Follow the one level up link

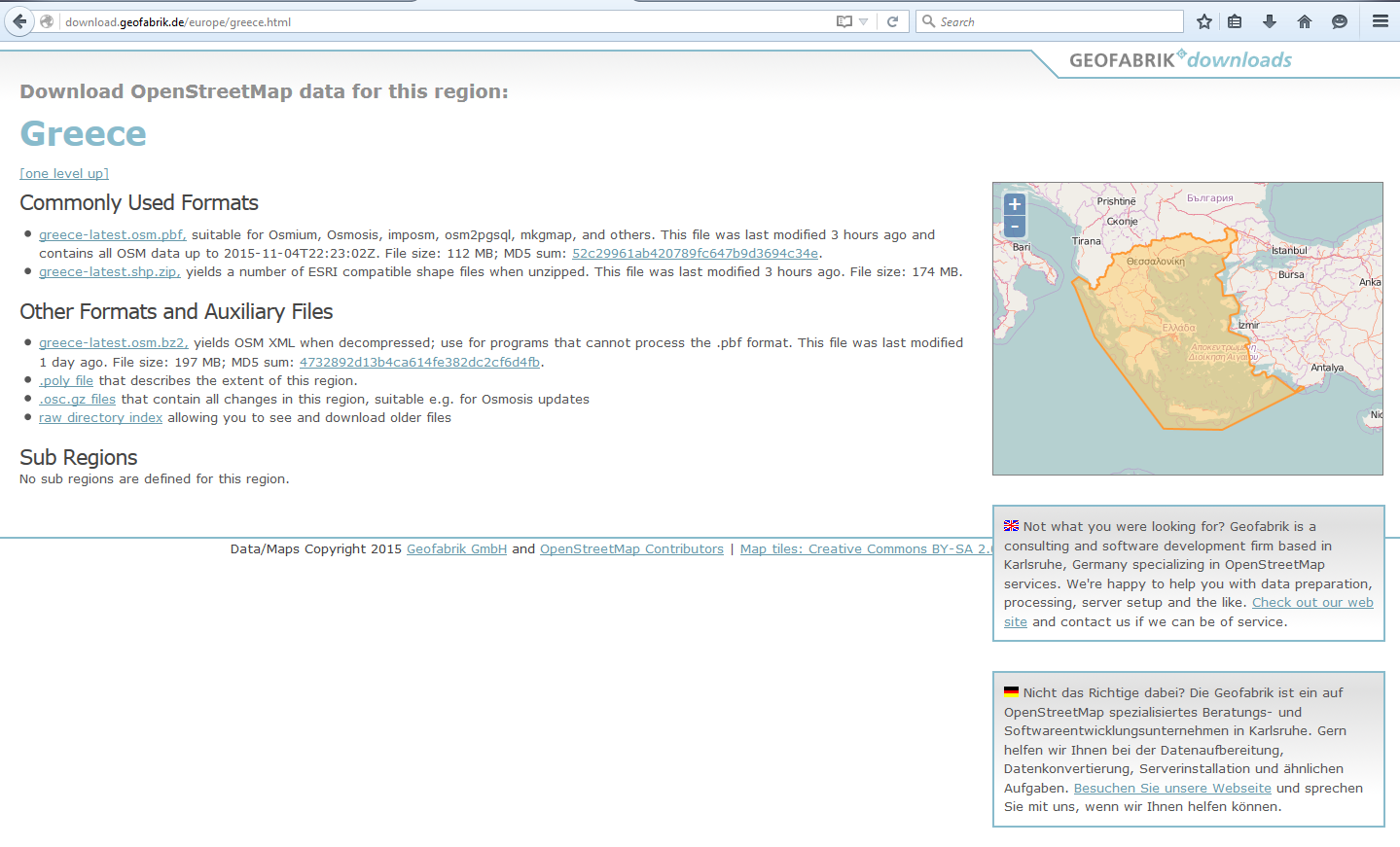point(64,173)
